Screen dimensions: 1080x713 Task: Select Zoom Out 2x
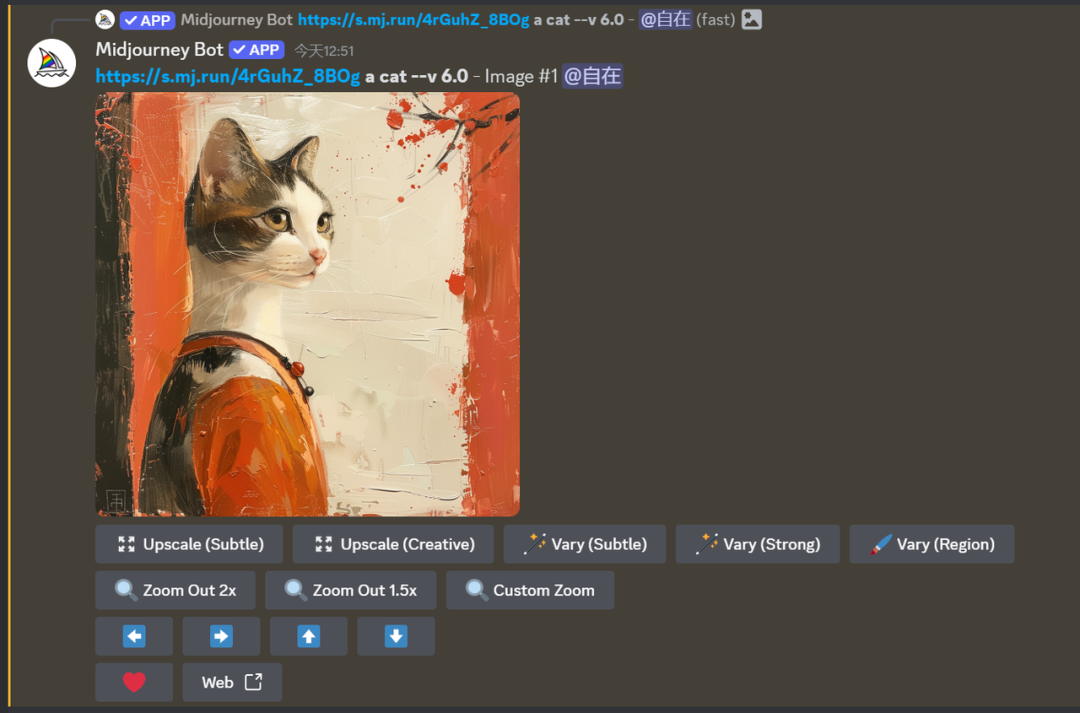click(175, 590)
